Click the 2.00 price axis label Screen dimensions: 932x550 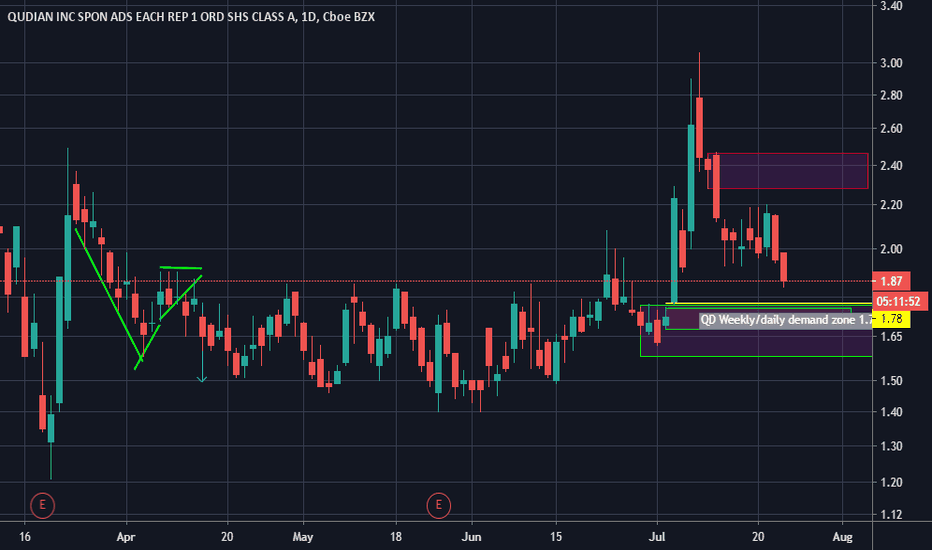(890, 249)
